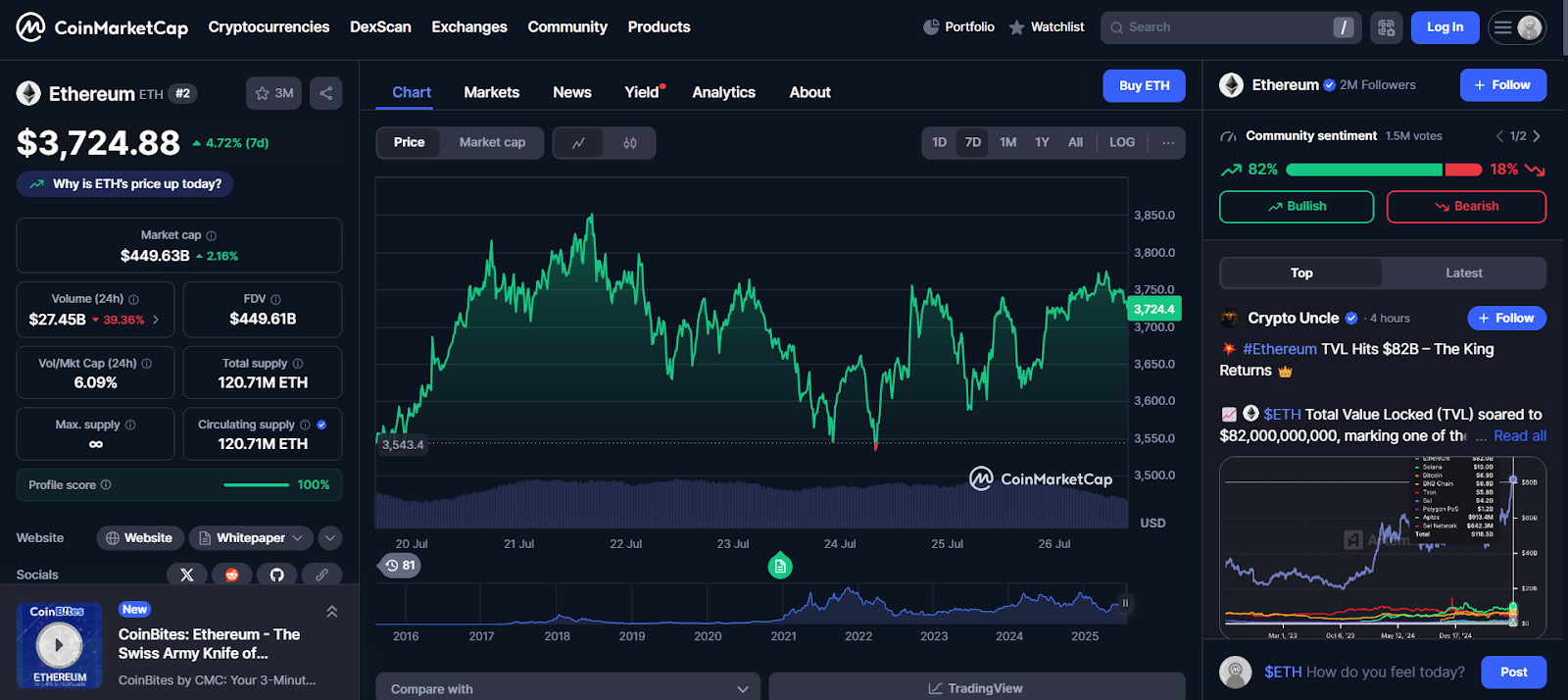
Task: Switch to the Analytics tab
Action: pos(724,92)
